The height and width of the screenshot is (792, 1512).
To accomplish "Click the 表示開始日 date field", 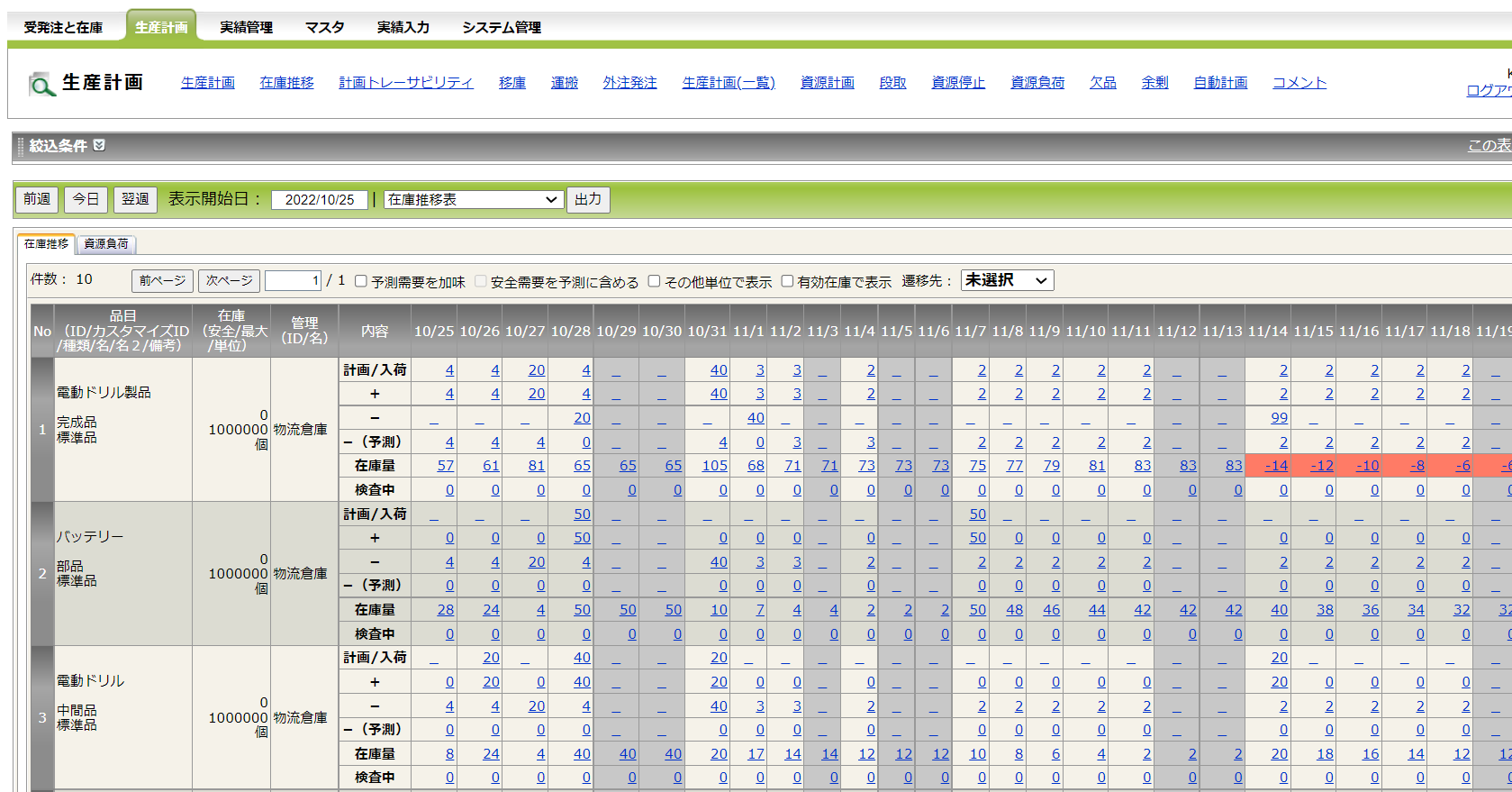I will point(320,200).
